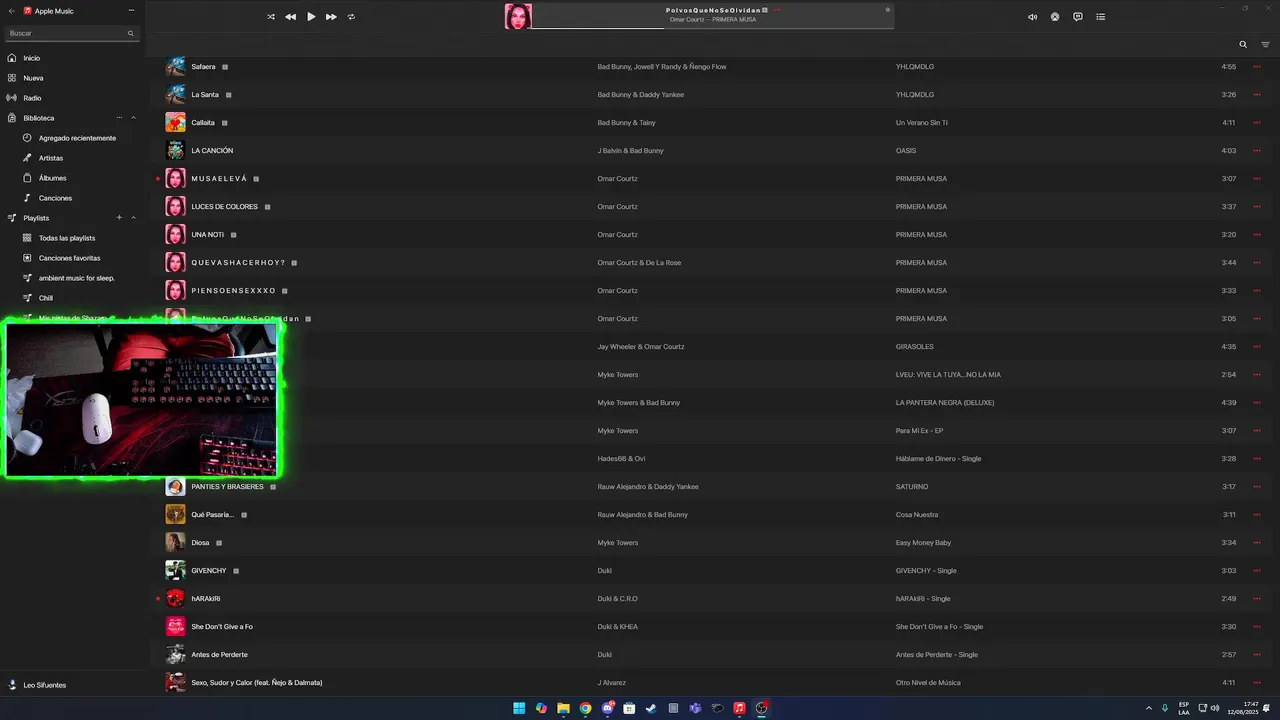Screen dimensions: 1280x720
Task: Open the Biblioteca more options dots
Action: coord(119,118)
